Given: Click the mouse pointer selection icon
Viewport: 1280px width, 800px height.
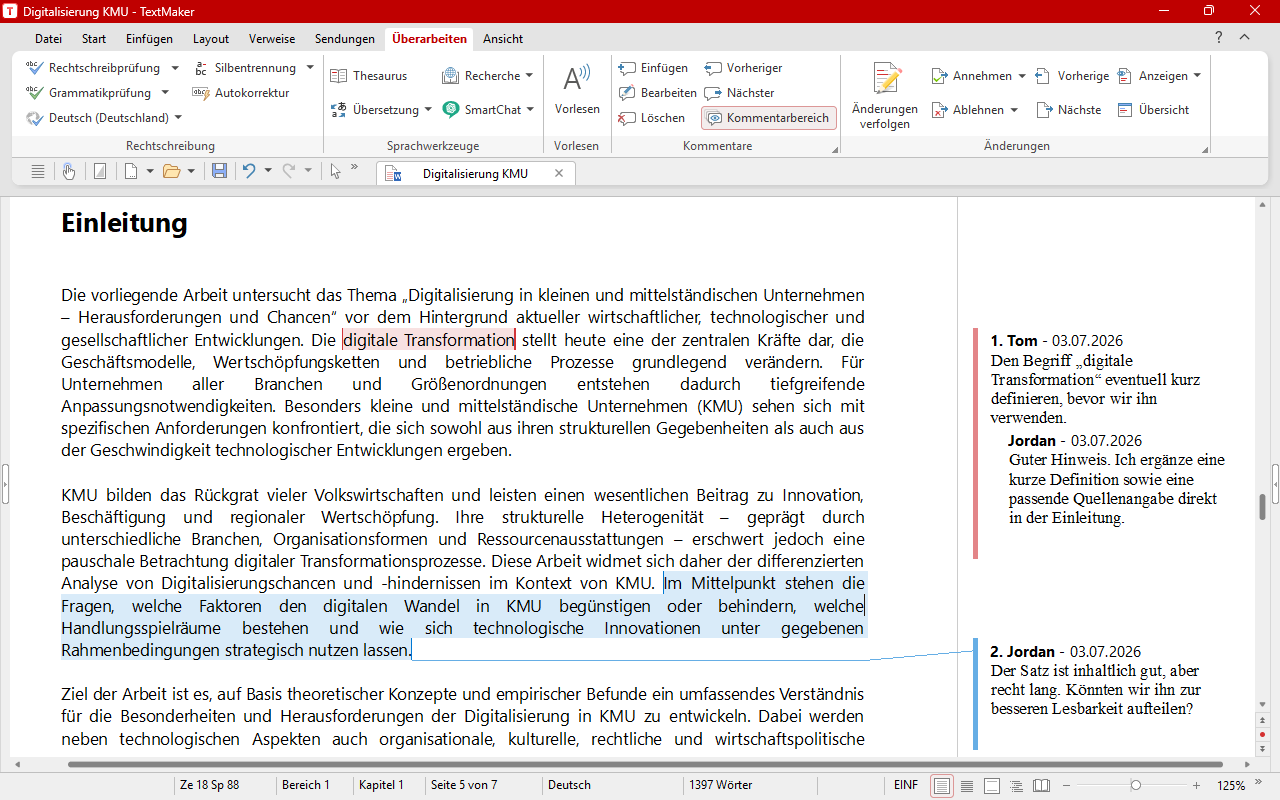Looking at the screenshot, I should point(335,171).
